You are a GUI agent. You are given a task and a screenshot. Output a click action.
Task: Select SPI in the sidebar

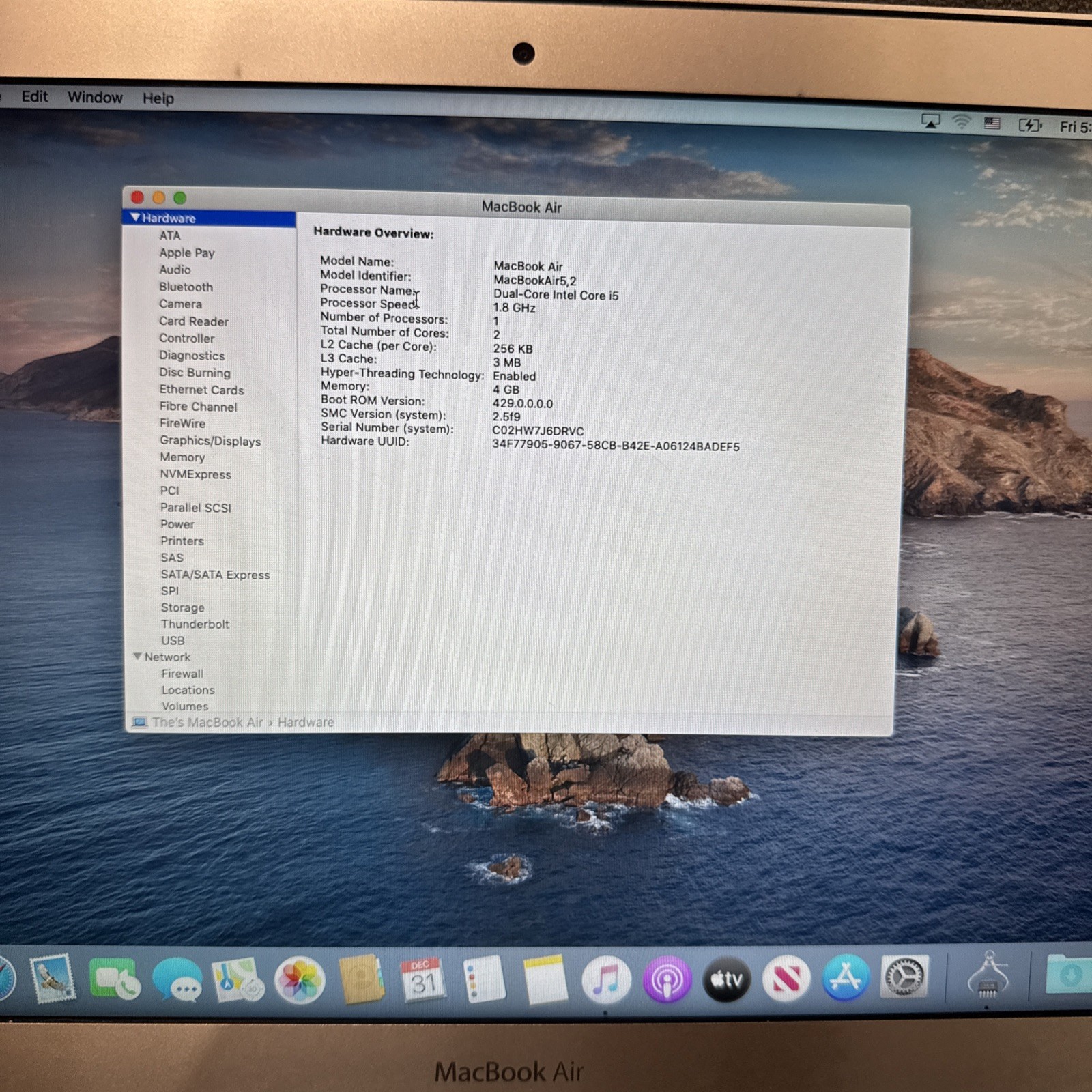point(170,591)
